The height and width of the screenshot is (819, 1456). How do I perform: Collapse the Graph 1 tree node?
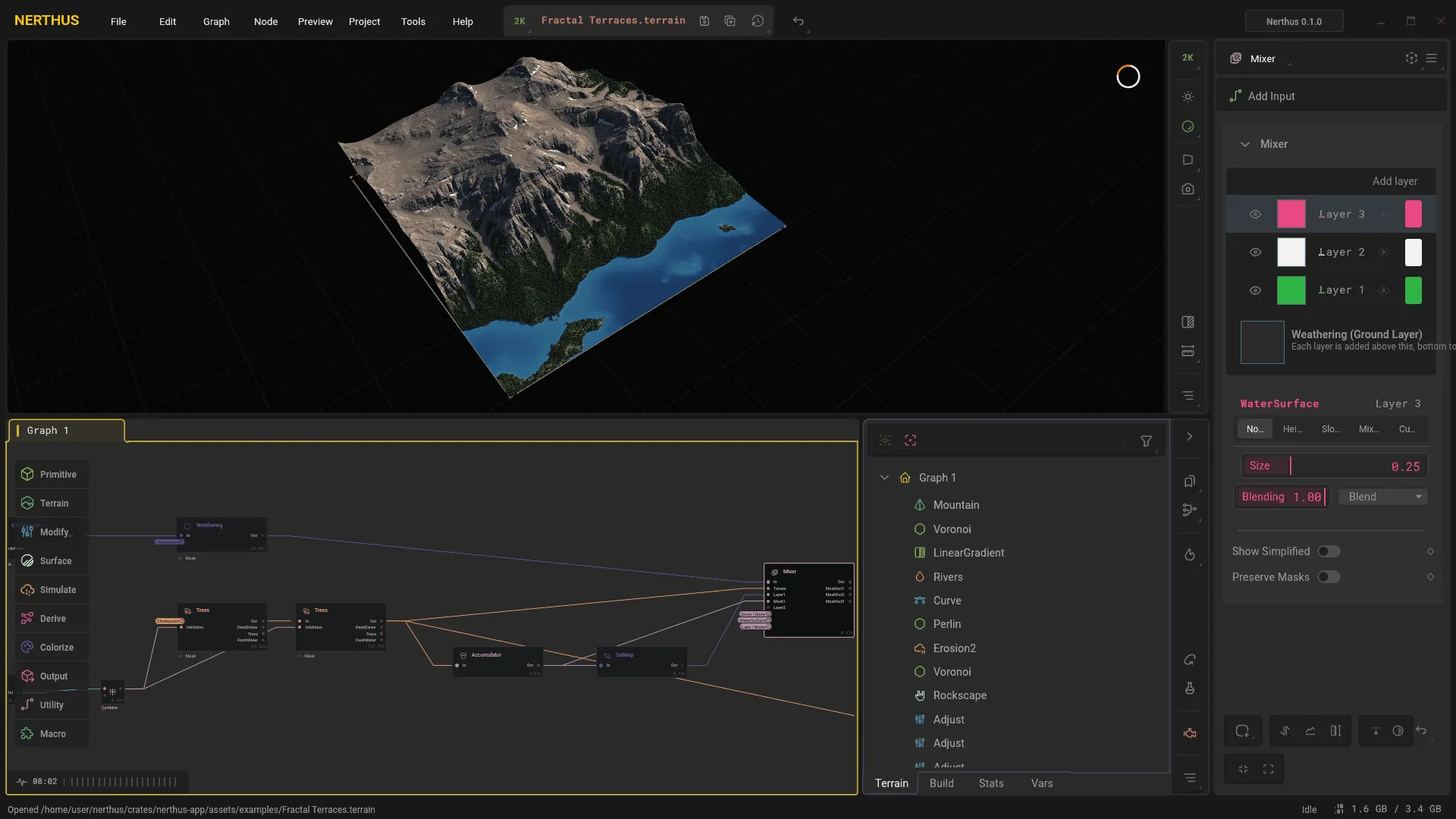click(x=884, y=478)
